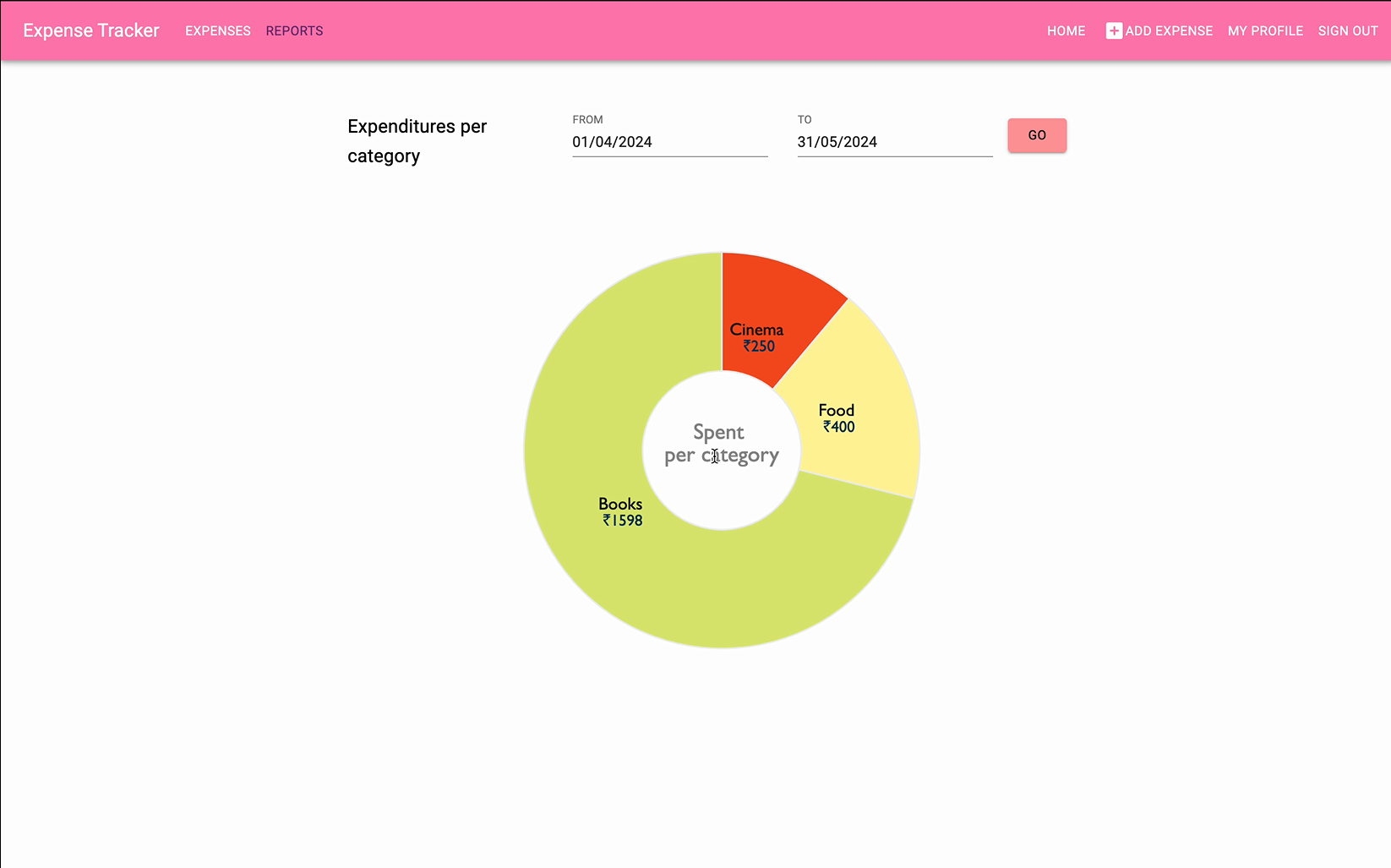This screenshot has height=868, width=1391.
Task: Click the 'Expenditures per category' heading
Action: tap(417, 141)
